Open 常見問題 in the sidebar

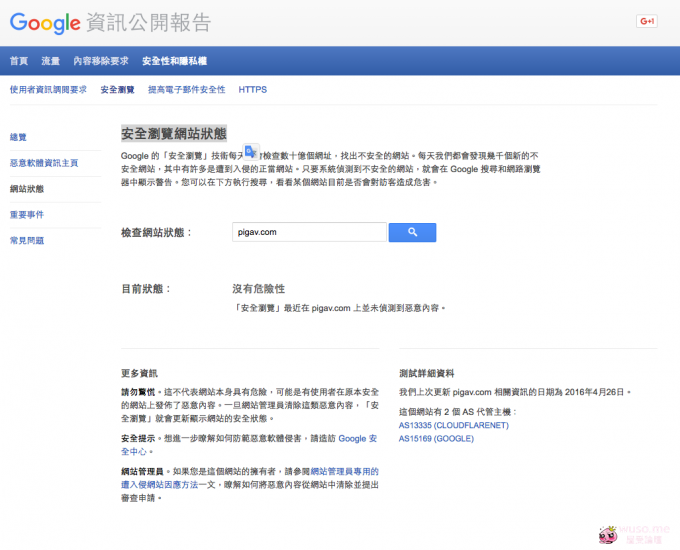pyautogui.click(x=27, y=240)
